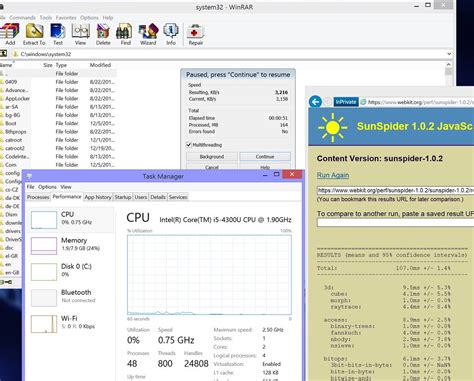The width and height of the screenshot is (474, 381).
Task: Expand the WinRAR address bar dropdown
Action: (449, 54)
